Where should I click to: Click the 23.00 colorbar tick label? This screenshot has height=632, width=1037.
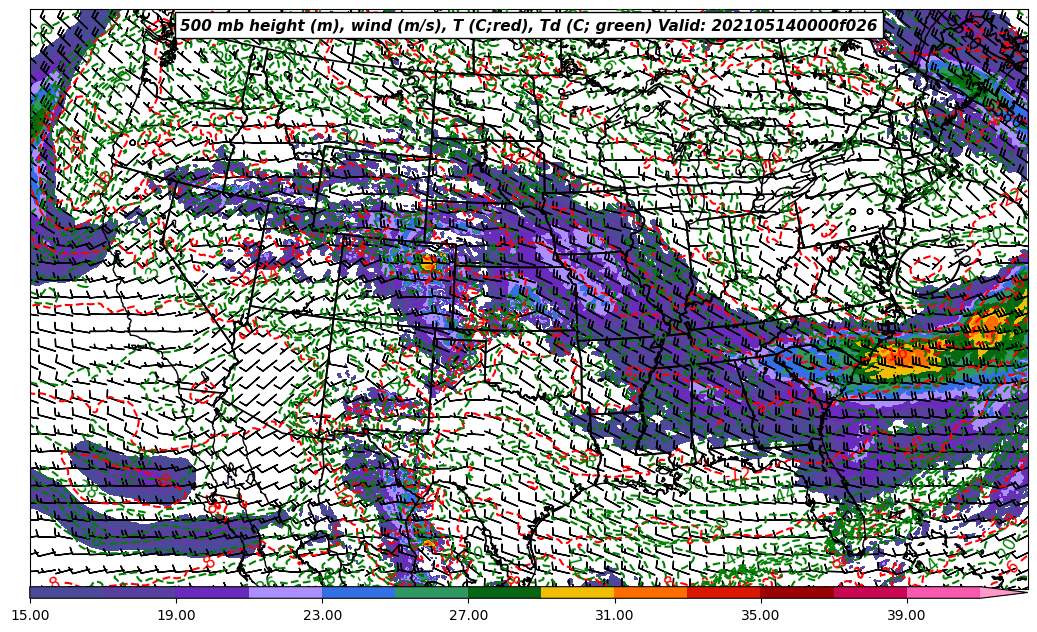coord(322,615)
